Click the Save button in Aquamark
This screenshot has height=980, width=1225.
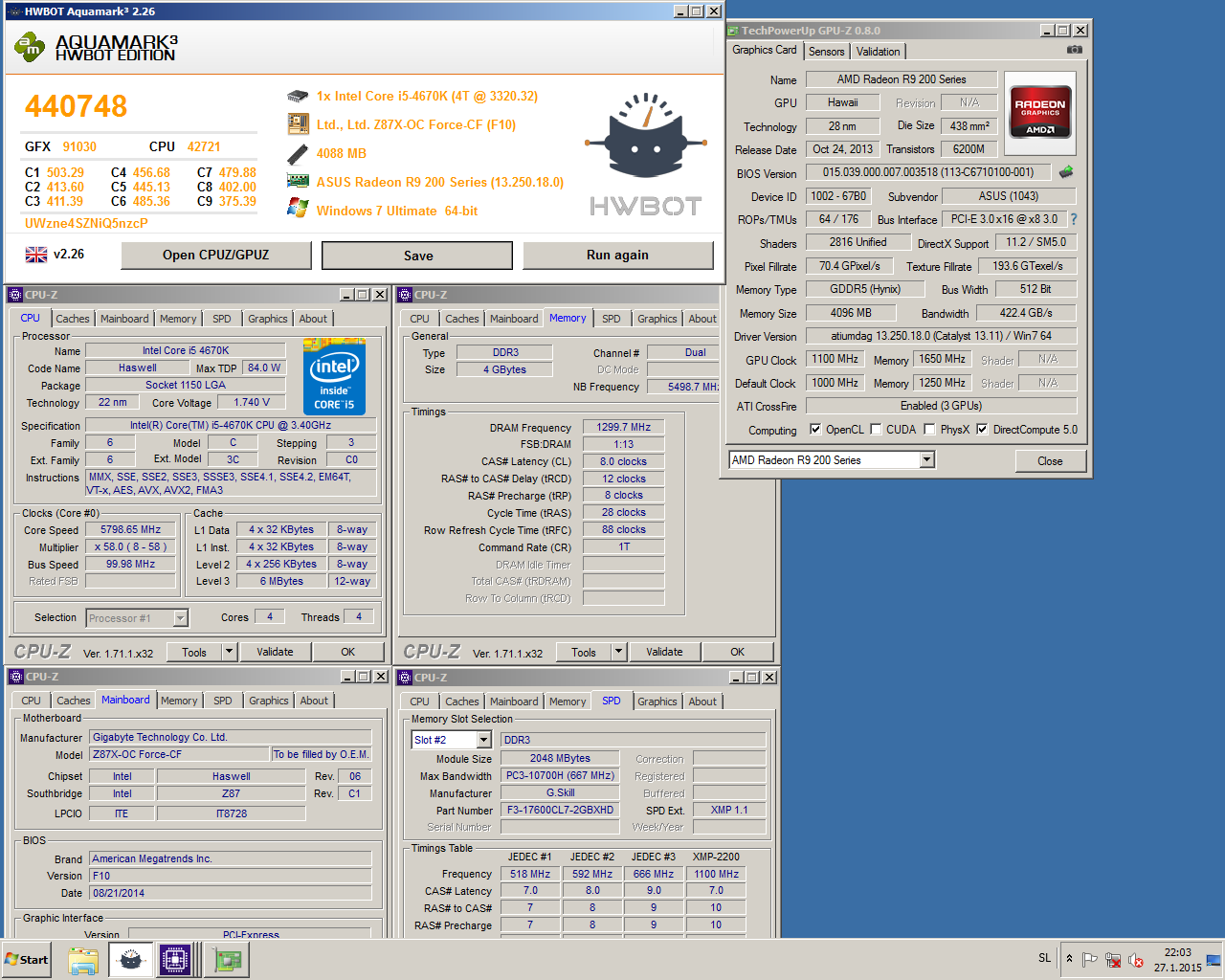pyautogui.click(x=418, y=256)
